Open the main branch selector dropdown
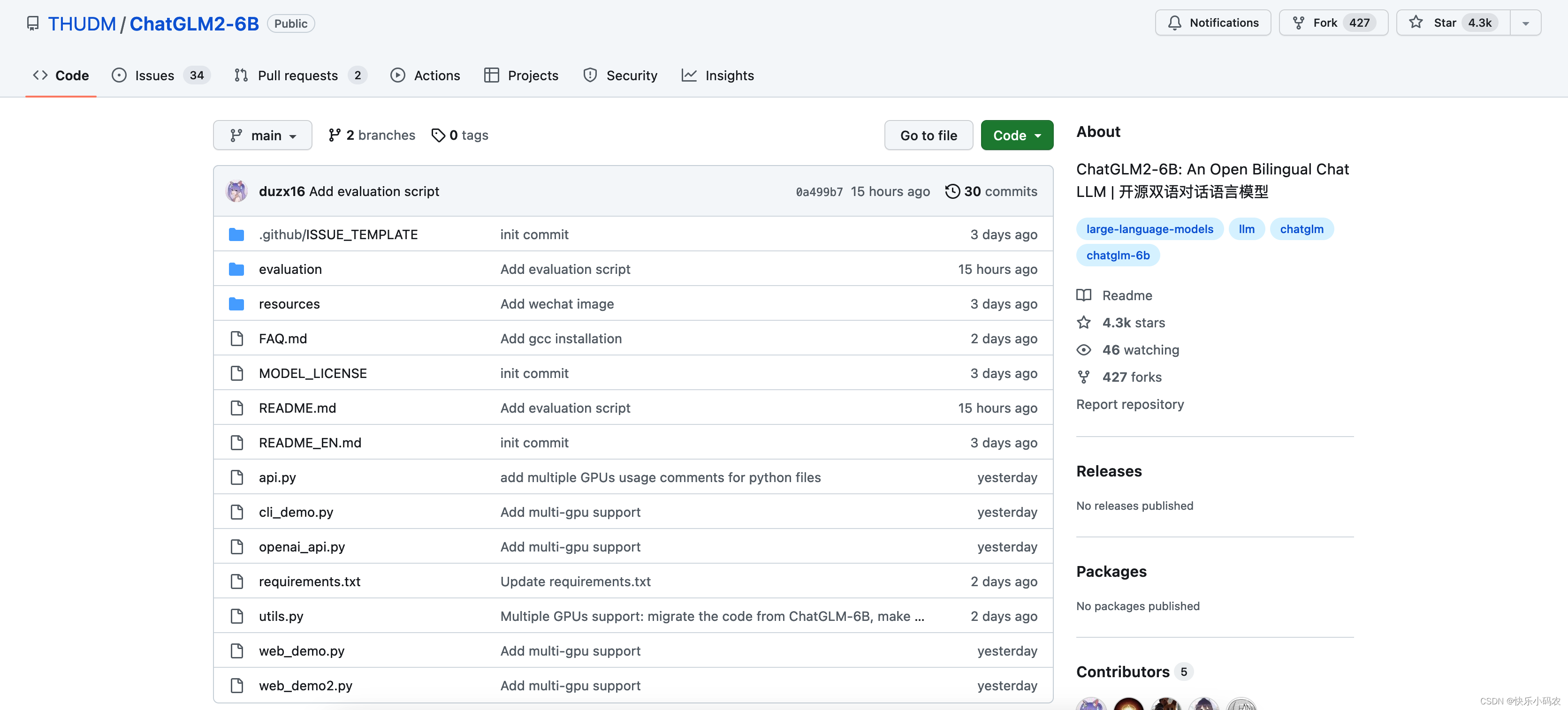Viewport: 1568px width, 710px height. (262, 135)
